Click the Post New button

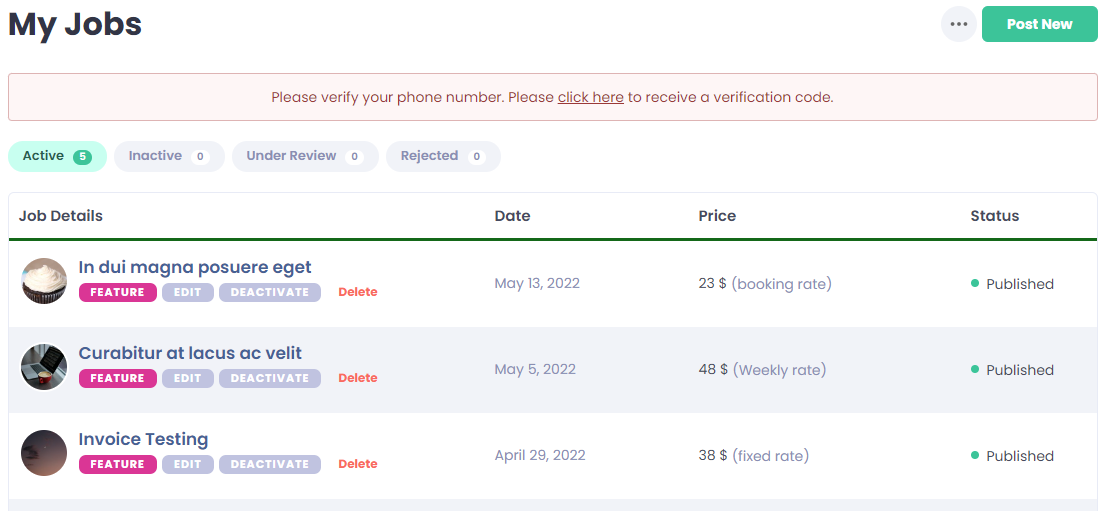(1039, 24)
